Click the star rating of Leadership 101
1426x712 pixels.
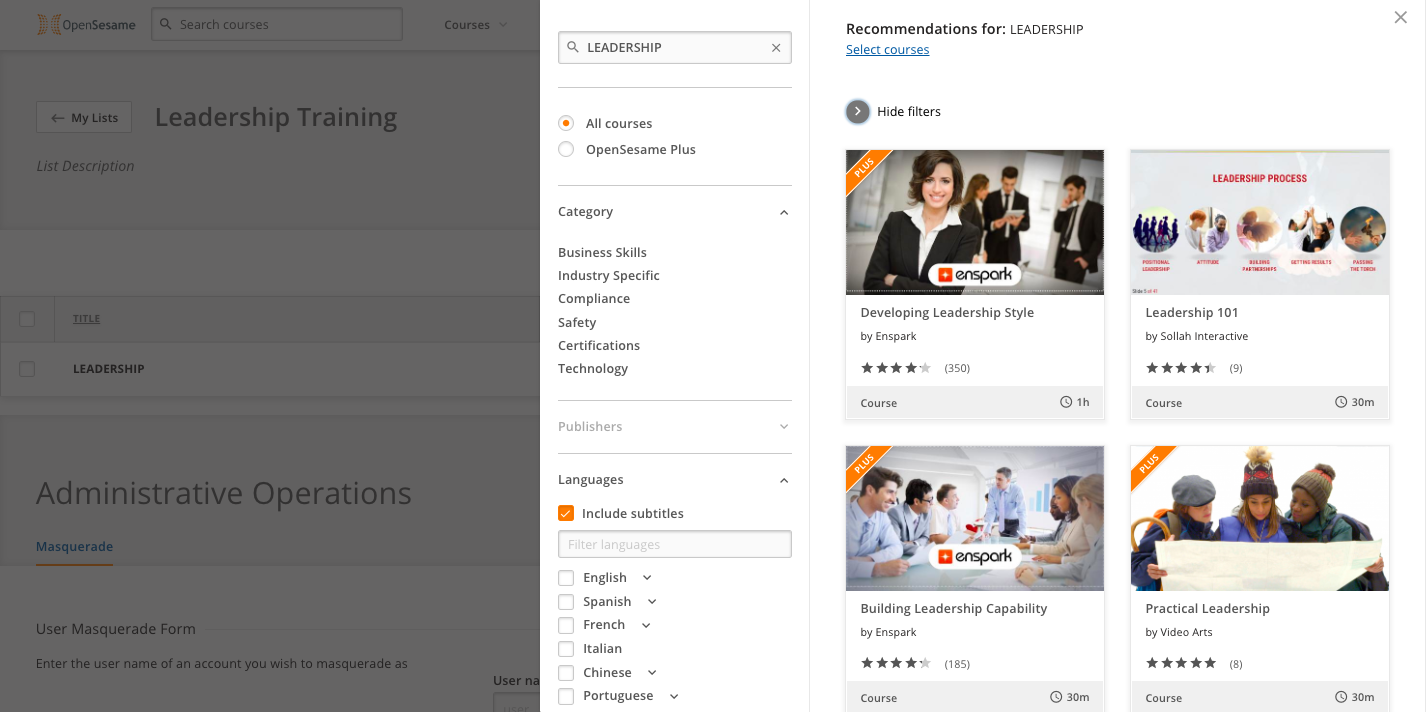pyautogui.click(x=1181, y=368)
